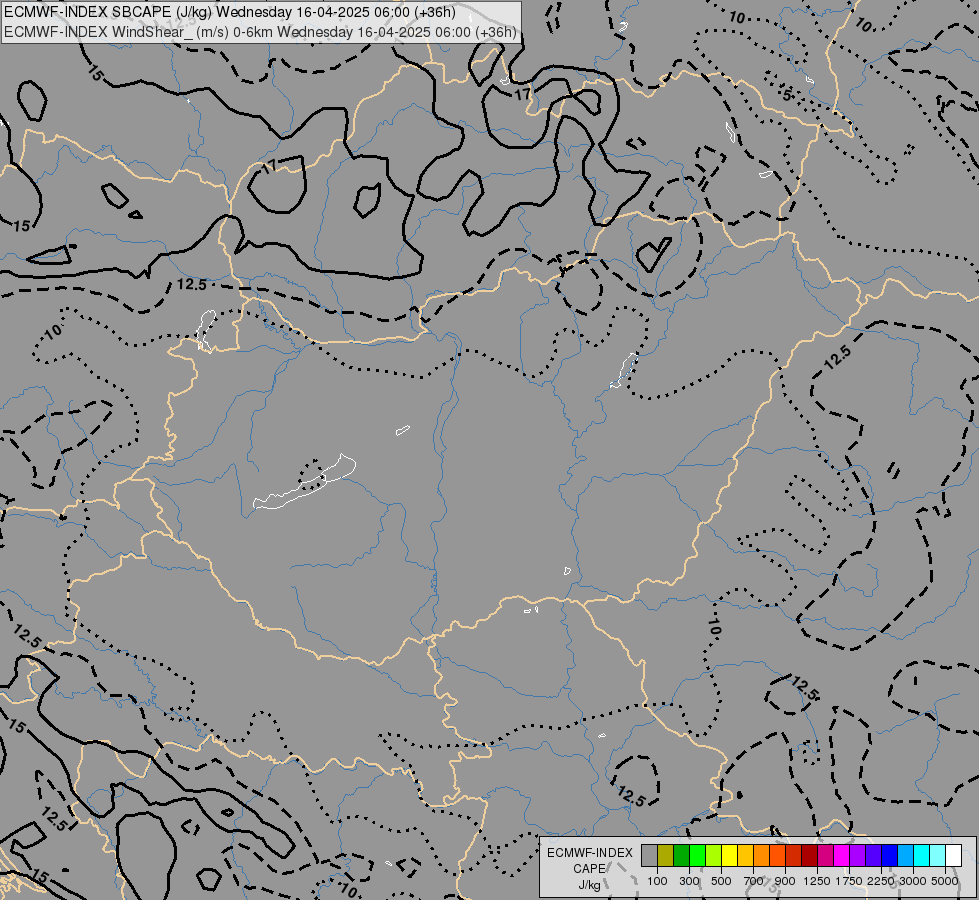This screenshot has height=900, width=979.
Task: Select the orange-red legend swatch
Action: pos(777,855)
